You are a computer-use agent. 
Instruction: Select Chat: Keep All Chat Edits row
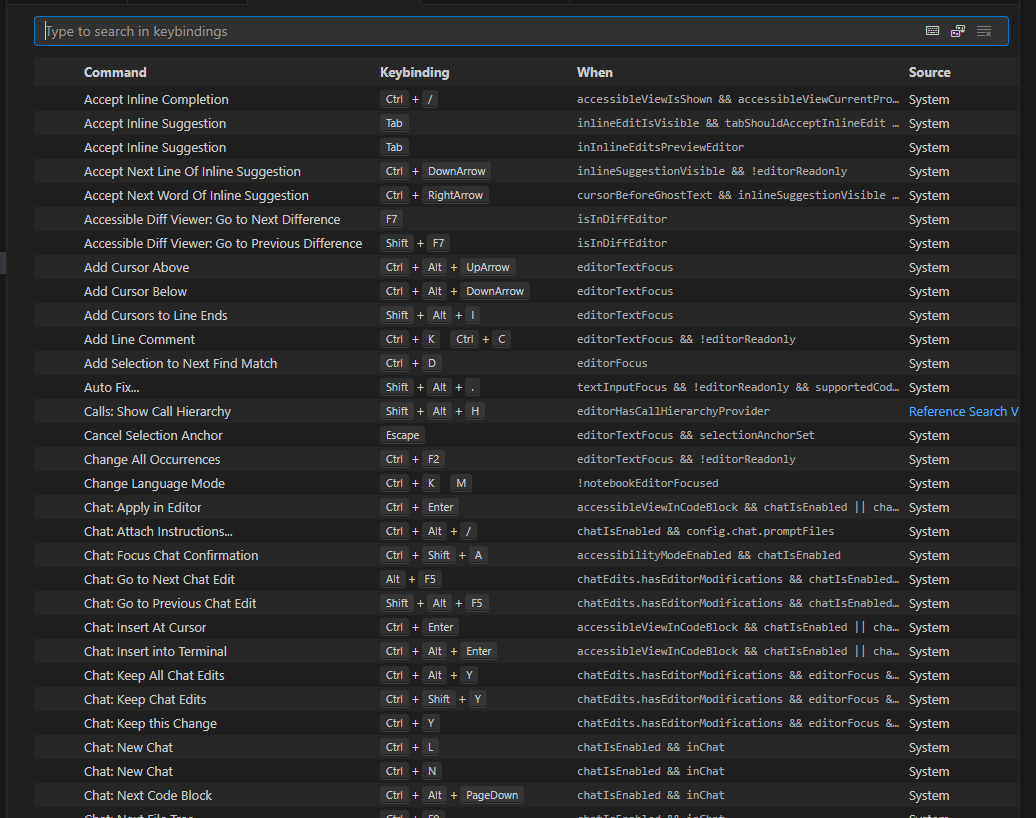coord(154,675)
